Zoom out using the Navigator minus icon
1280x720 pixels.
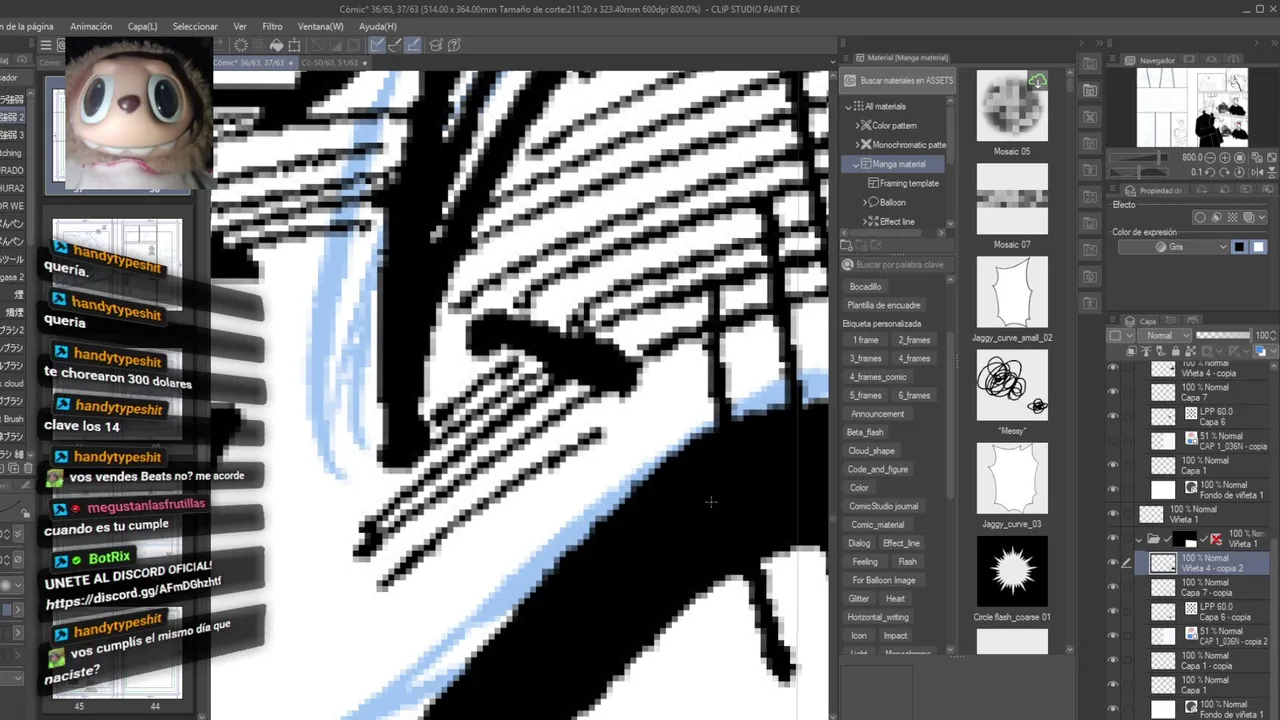tap(1210, 157)
